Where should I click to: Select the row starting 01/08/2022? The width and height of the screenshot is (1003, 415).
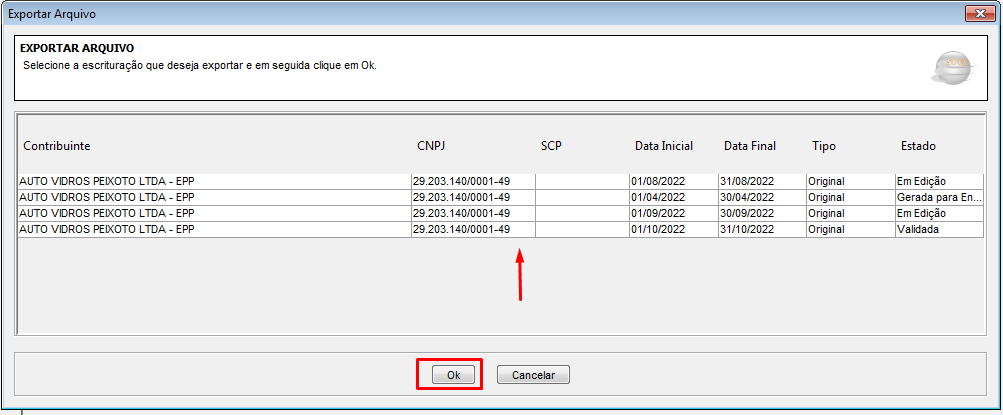(500, 181)
